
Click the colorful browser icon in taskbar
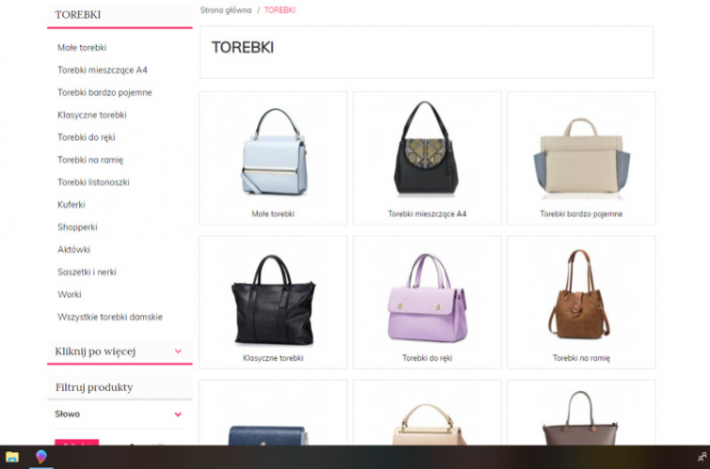(41, 457)
